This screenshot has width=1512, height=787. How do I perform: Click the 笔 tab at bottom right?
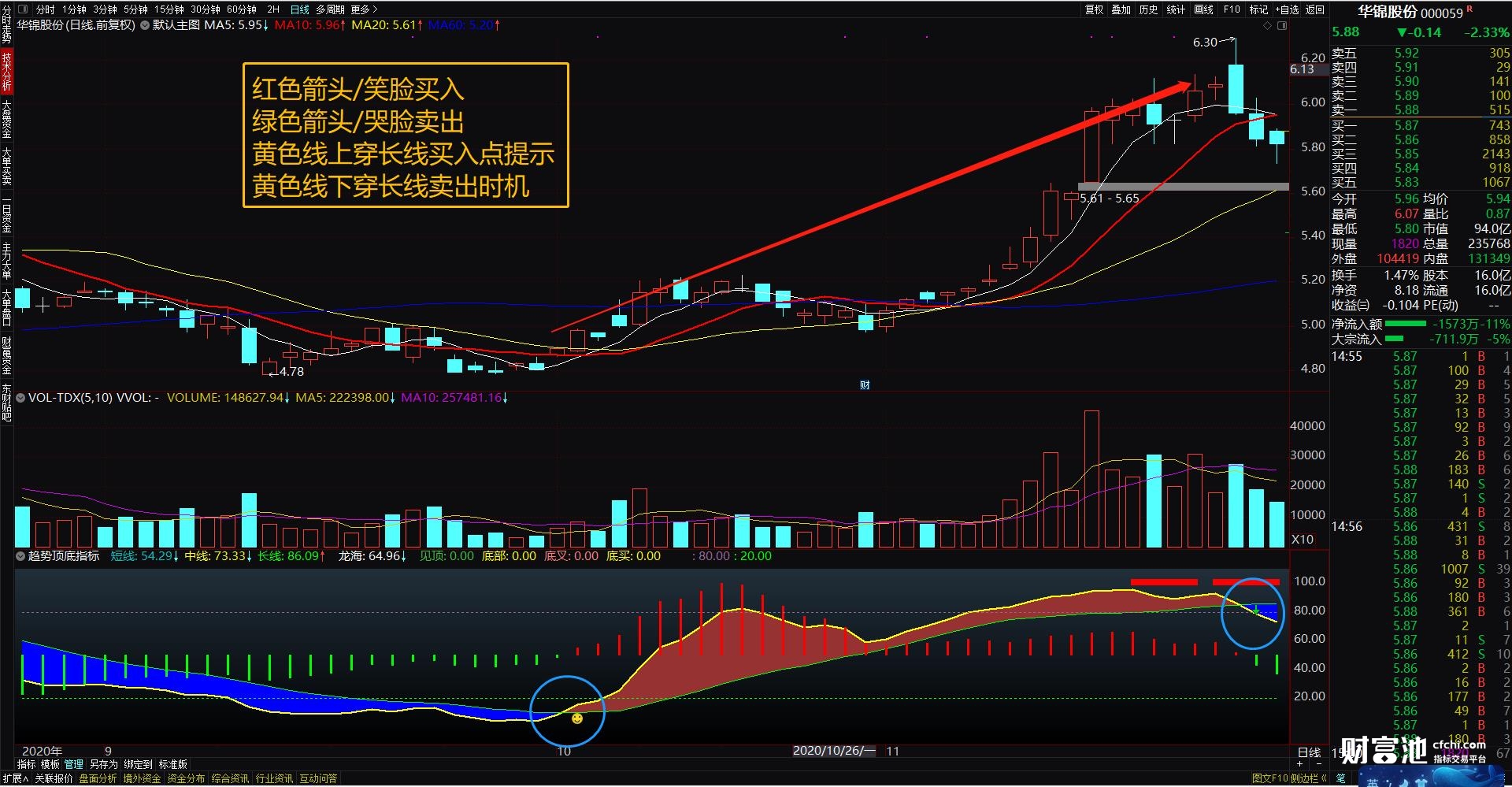(x=1341, y=778)
